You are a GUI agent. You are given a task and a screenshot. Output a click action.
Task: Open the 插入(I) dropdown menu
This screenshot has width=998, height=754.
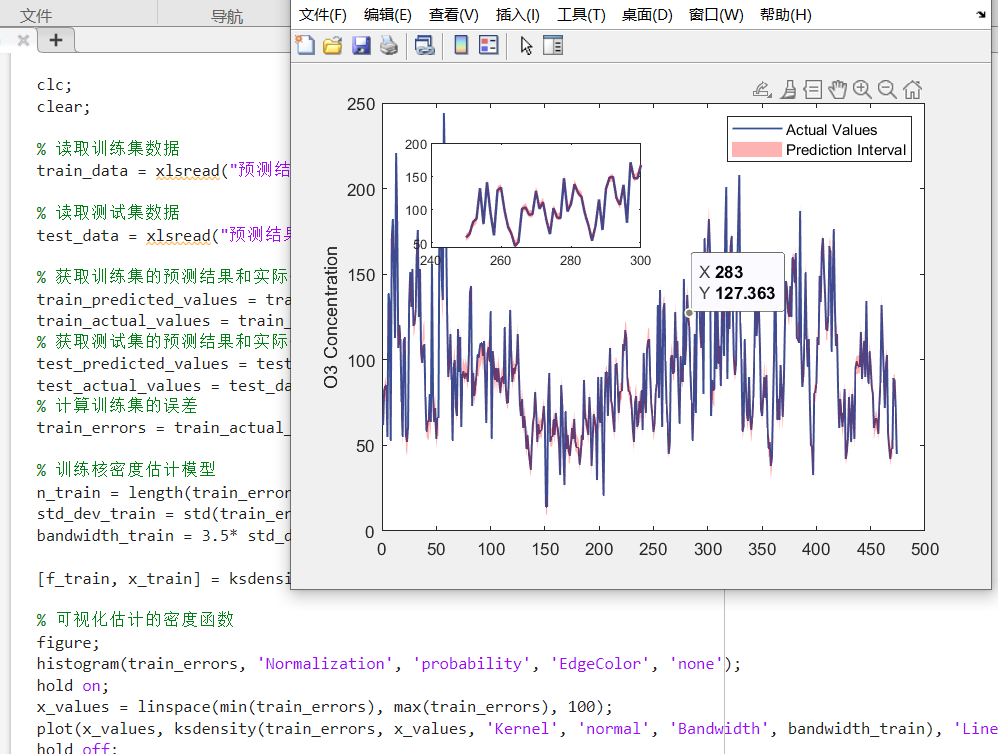517,15
